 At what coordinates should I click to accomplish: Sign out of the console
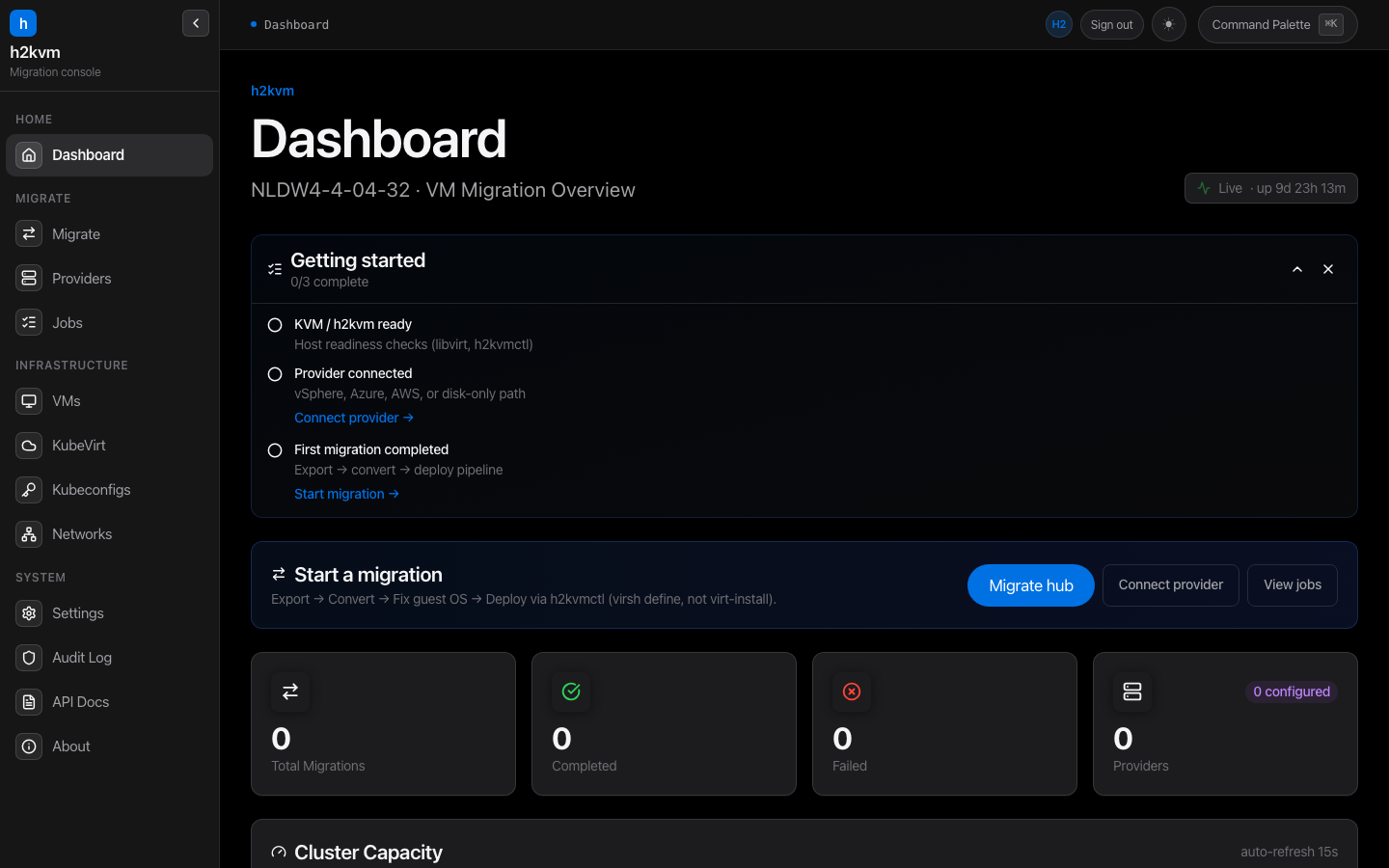pyautogui.click(x=1111, y=25)
